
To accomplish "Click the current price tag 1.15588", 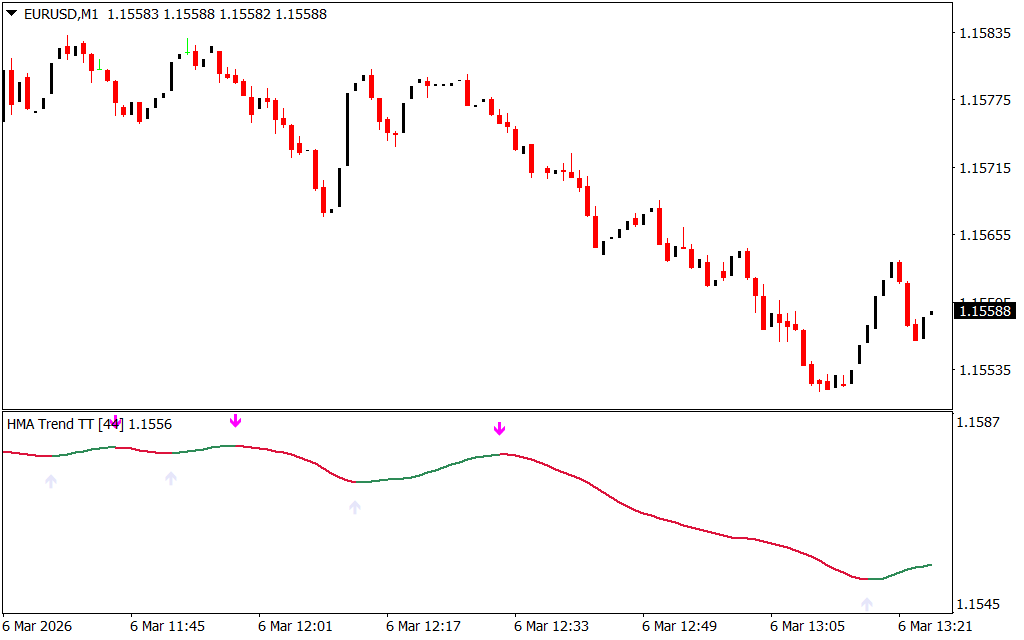I will click(985, 311).
